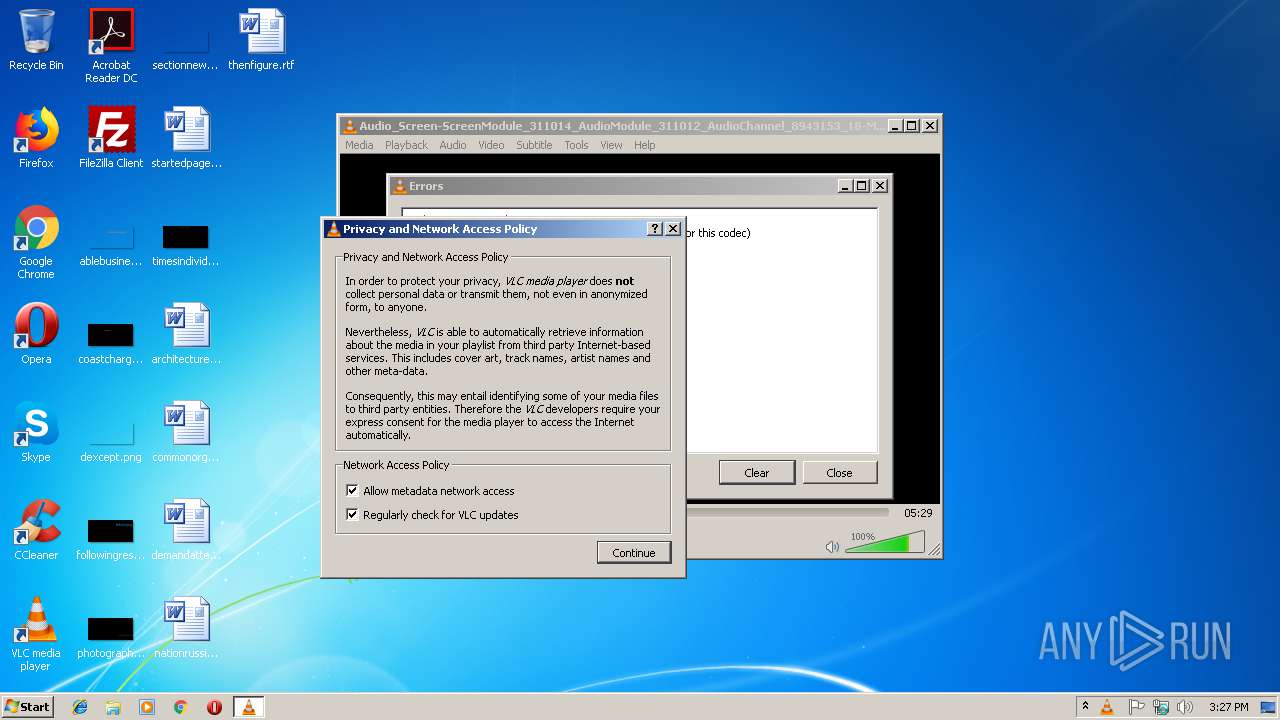Click Close button in Errors window
Viewport: 1280px width, 720px height.
839,473
